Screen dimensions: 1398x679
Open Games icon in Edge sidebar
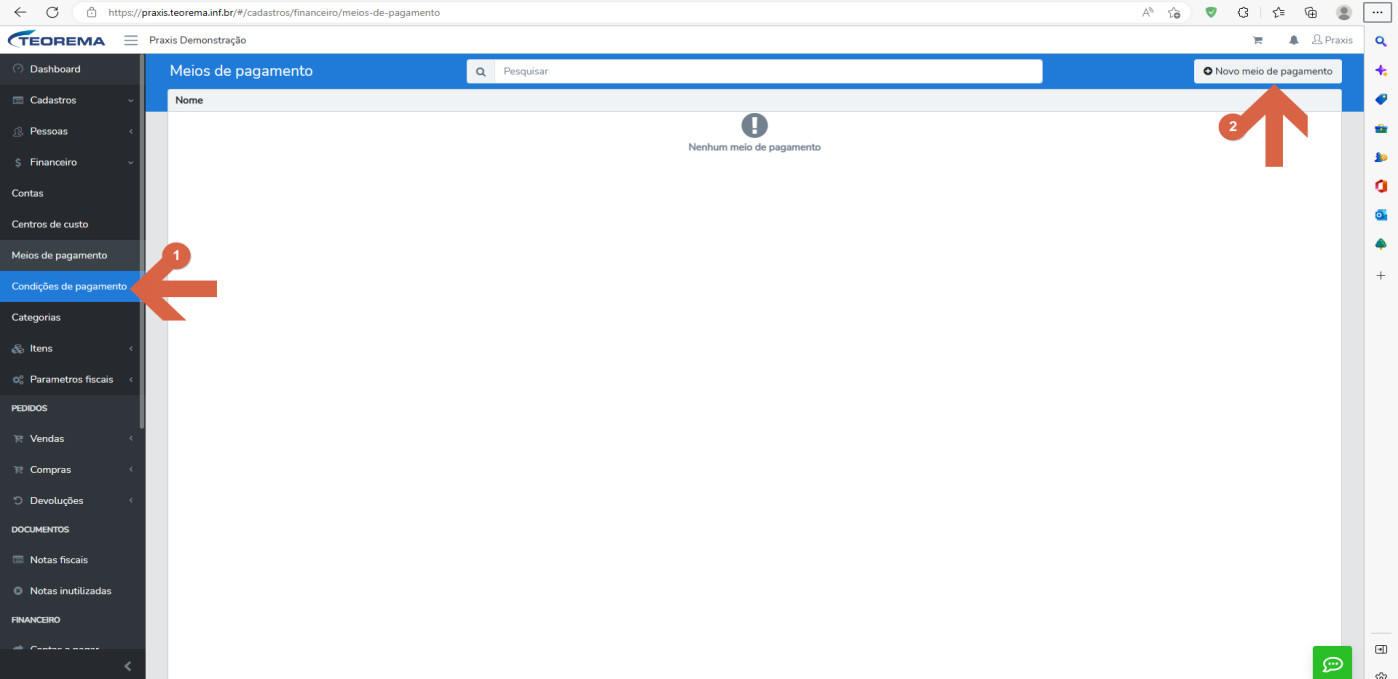[1381, 157]
